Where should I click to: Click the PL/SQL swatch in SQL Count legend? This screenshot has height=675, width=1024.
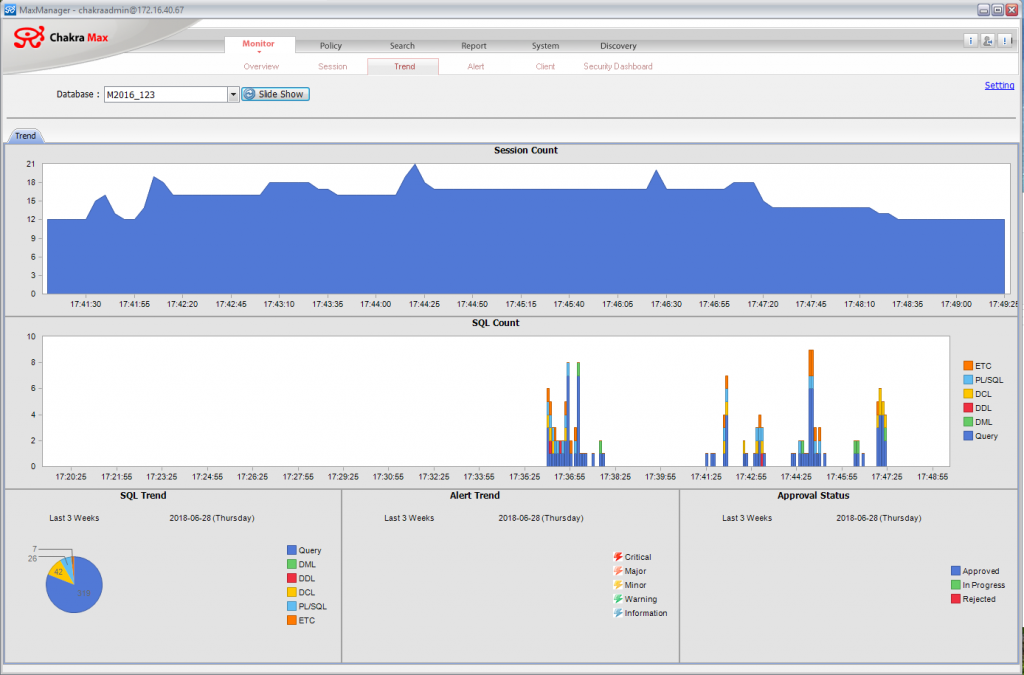click(968, 379)
